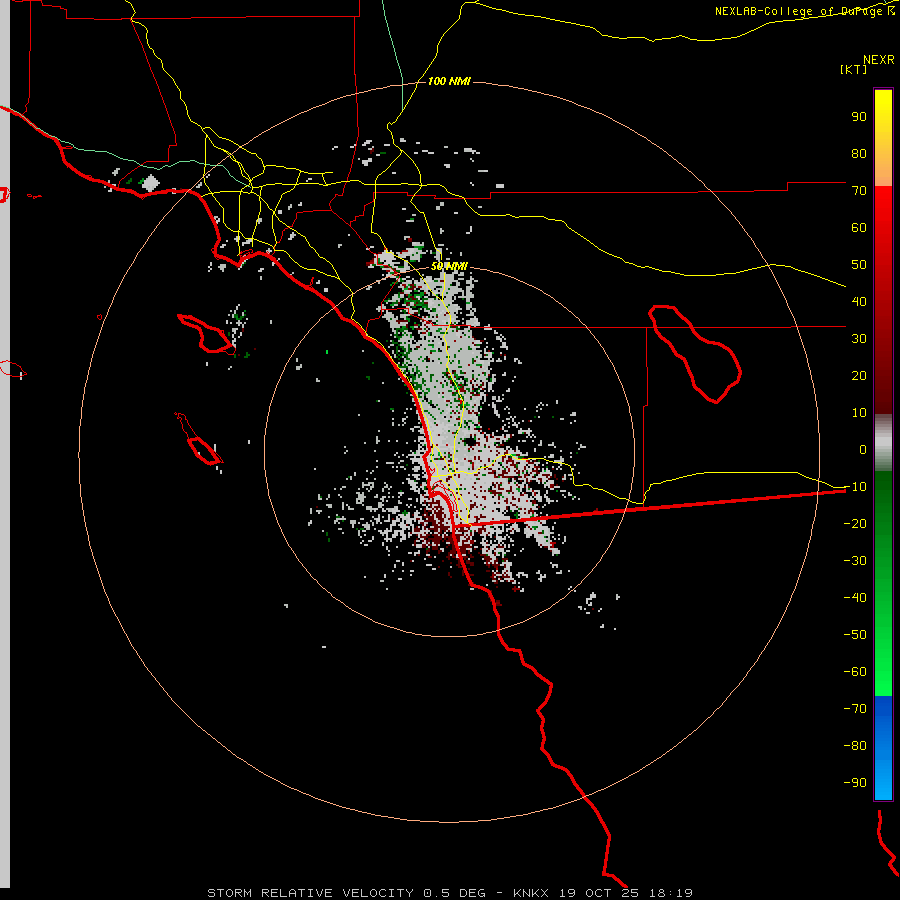Pick the blue band at color bar bottom
This screenshot has width=900, height=900.
click(x=883, y=748)
